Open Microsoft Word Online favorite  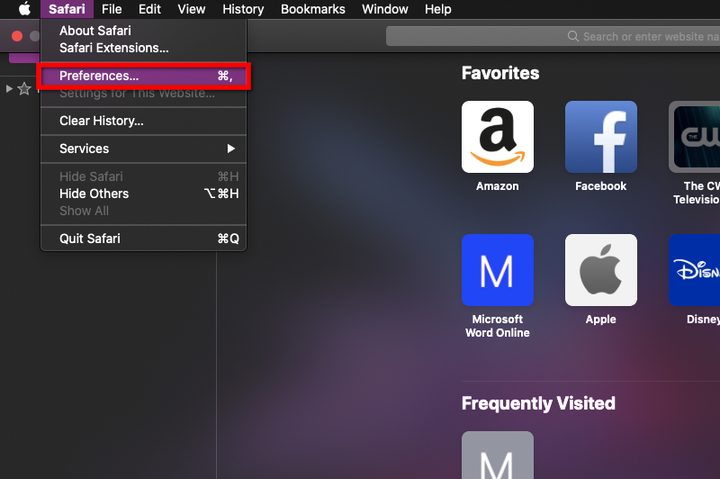point(497,270)
